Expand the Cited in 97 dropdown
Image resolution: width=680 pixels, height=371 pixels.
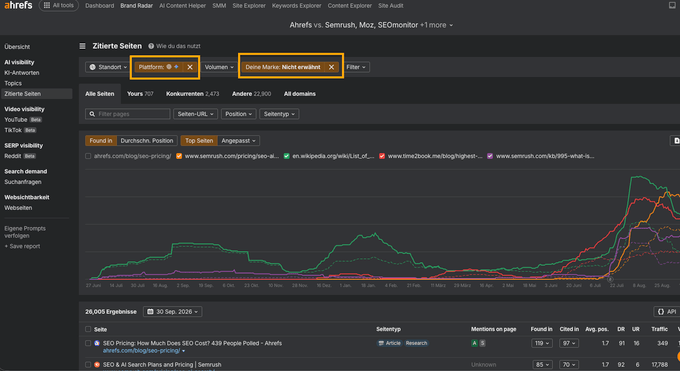(569, 343)
